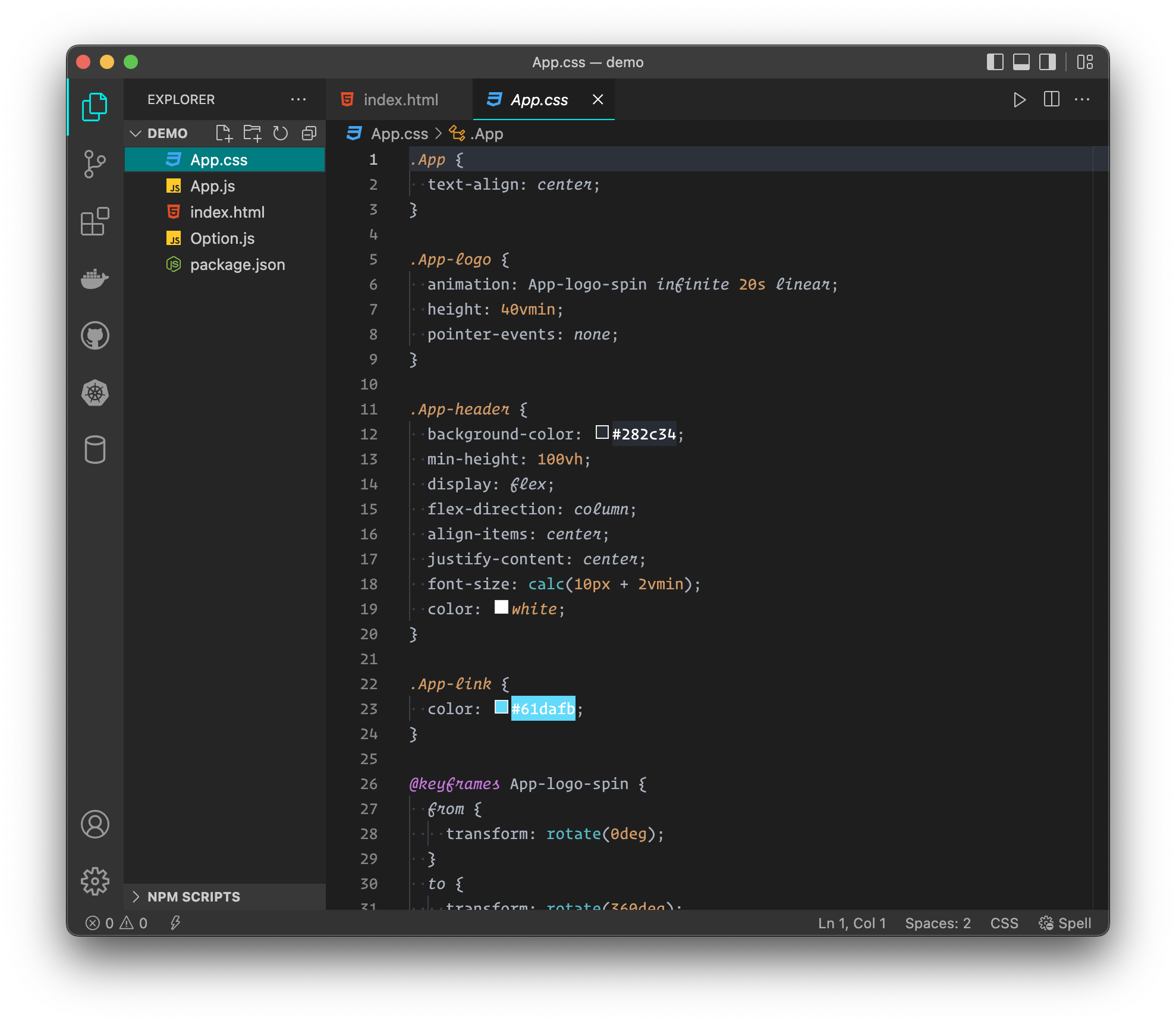Image resolution: width=1176 pixels, height=1024 pixels.
Task: Toggle the primary side bar layout button
Action: (x=995, y=62)
